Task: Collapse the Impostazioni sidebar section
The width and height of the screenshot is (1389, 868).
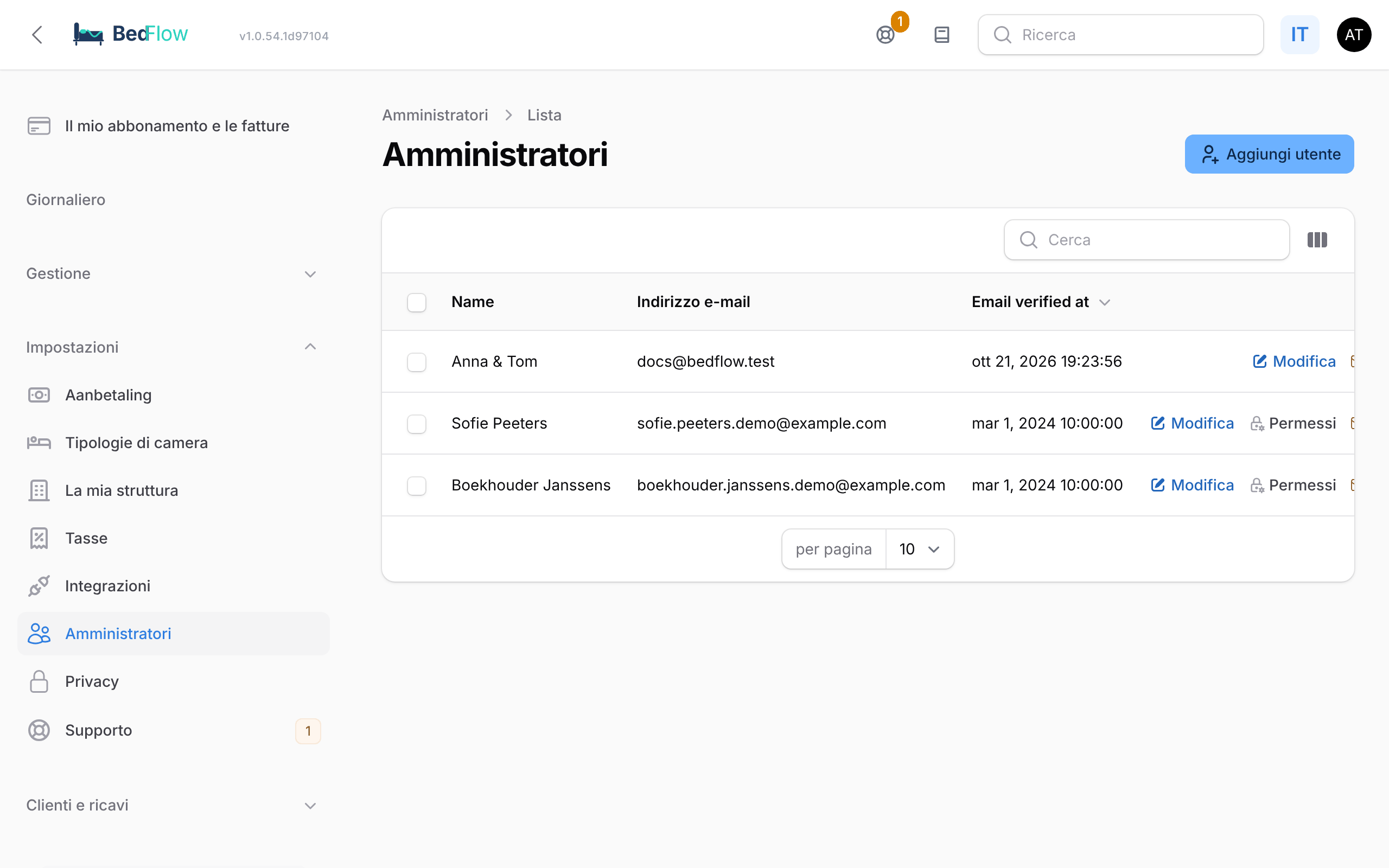Action: (172, 347)
